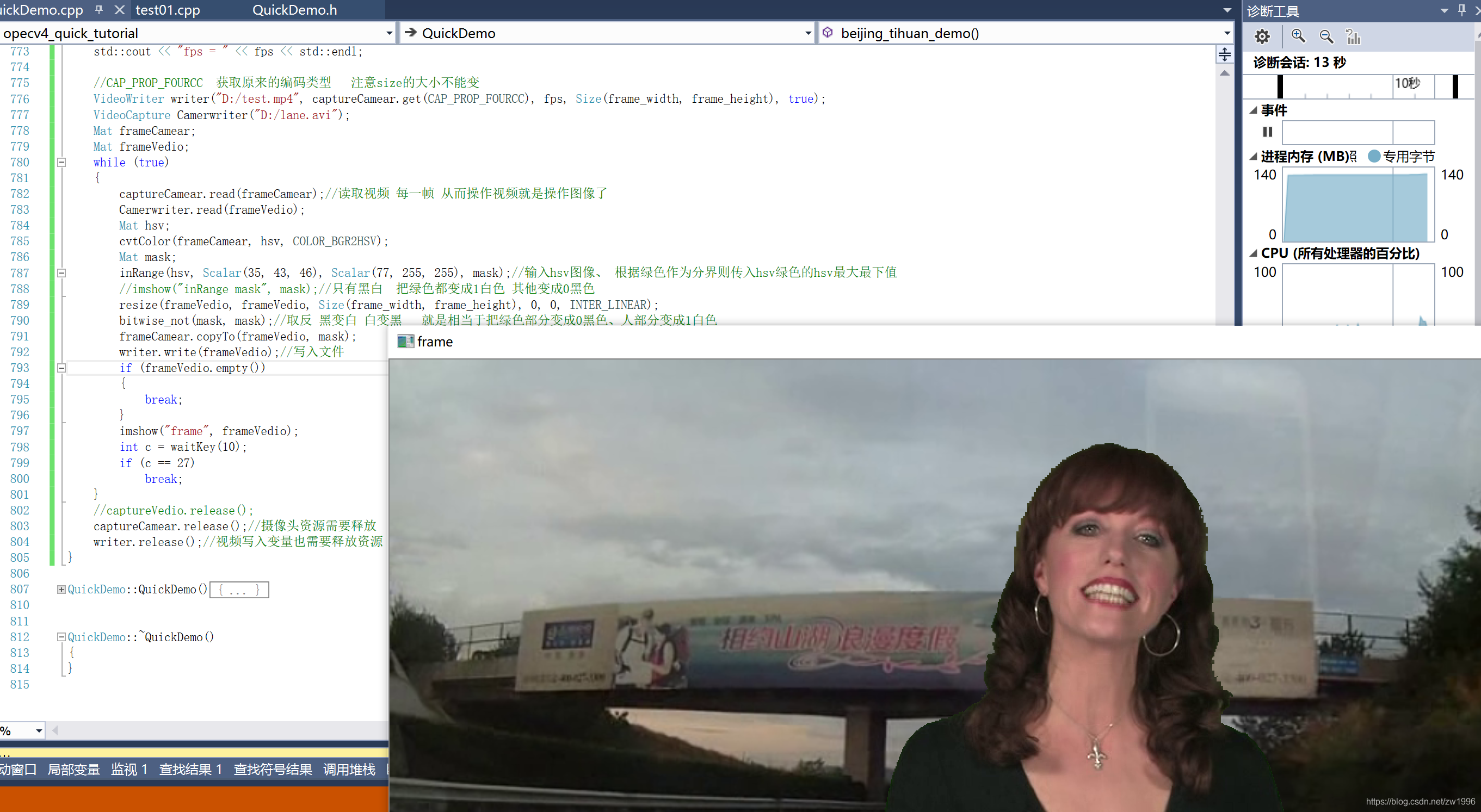Screen dimensions: 1481x812
Task: Collapse the while loop at line 780
Action: click(61, 163)
